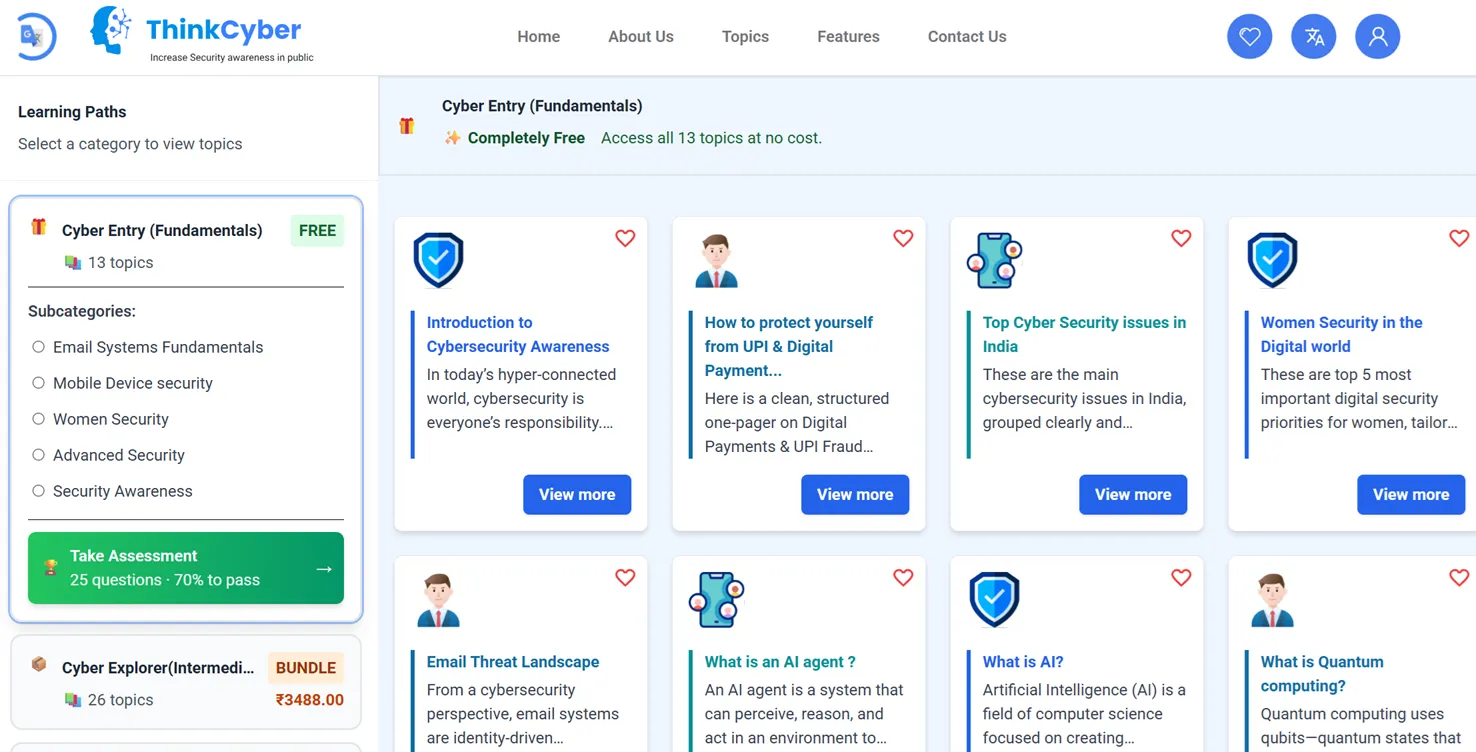
Task: Open the Topics navigation menu
Action: [745, 36]
